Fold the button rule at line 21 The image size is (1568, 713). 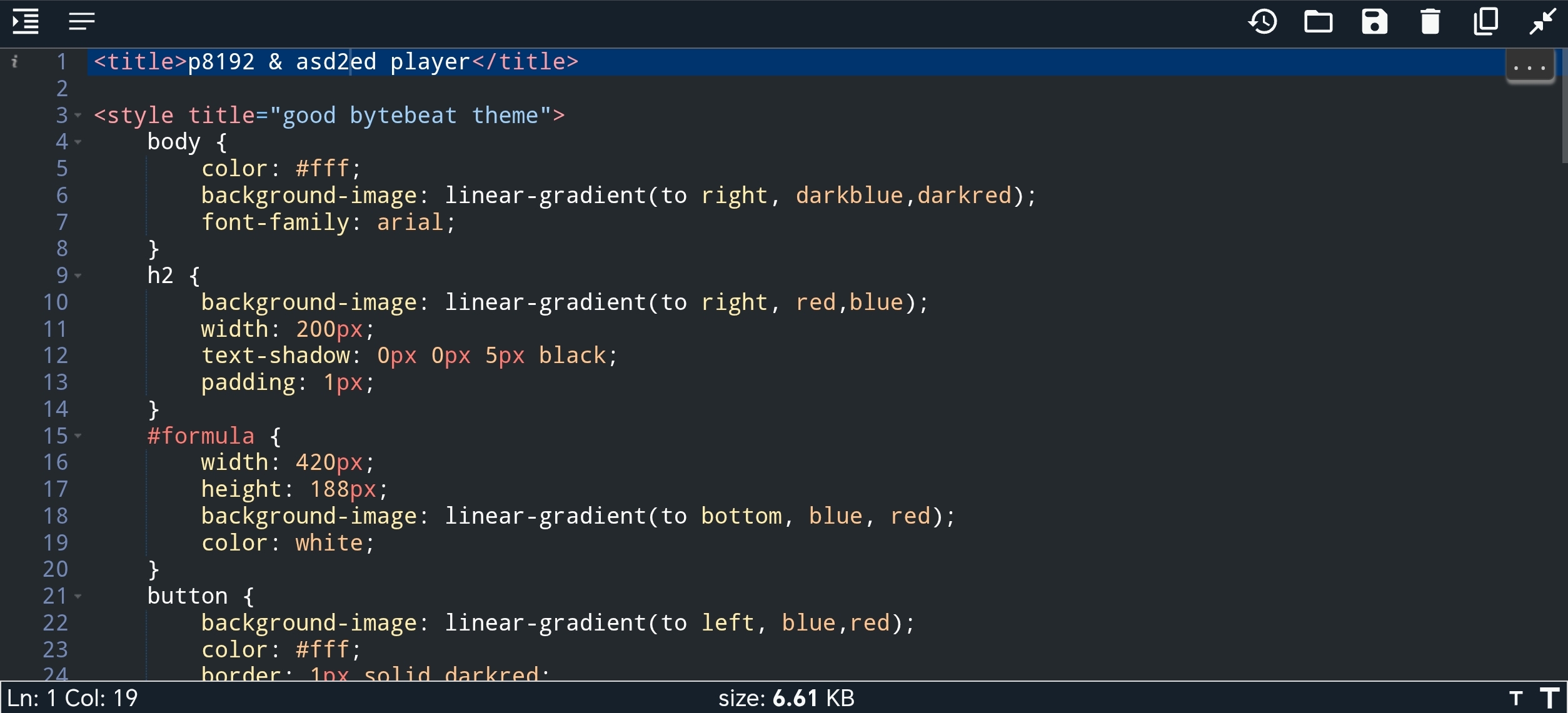pyautogui.click(x=78, y=596)
